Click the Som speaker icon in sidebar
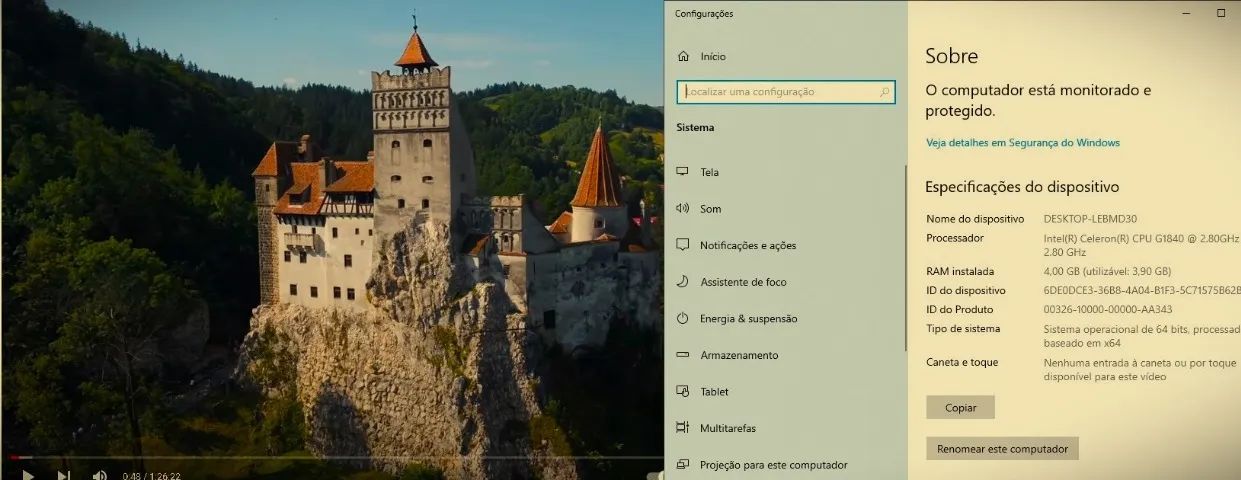The height and width of the screenshot is (480, 1241). (683, 209)
